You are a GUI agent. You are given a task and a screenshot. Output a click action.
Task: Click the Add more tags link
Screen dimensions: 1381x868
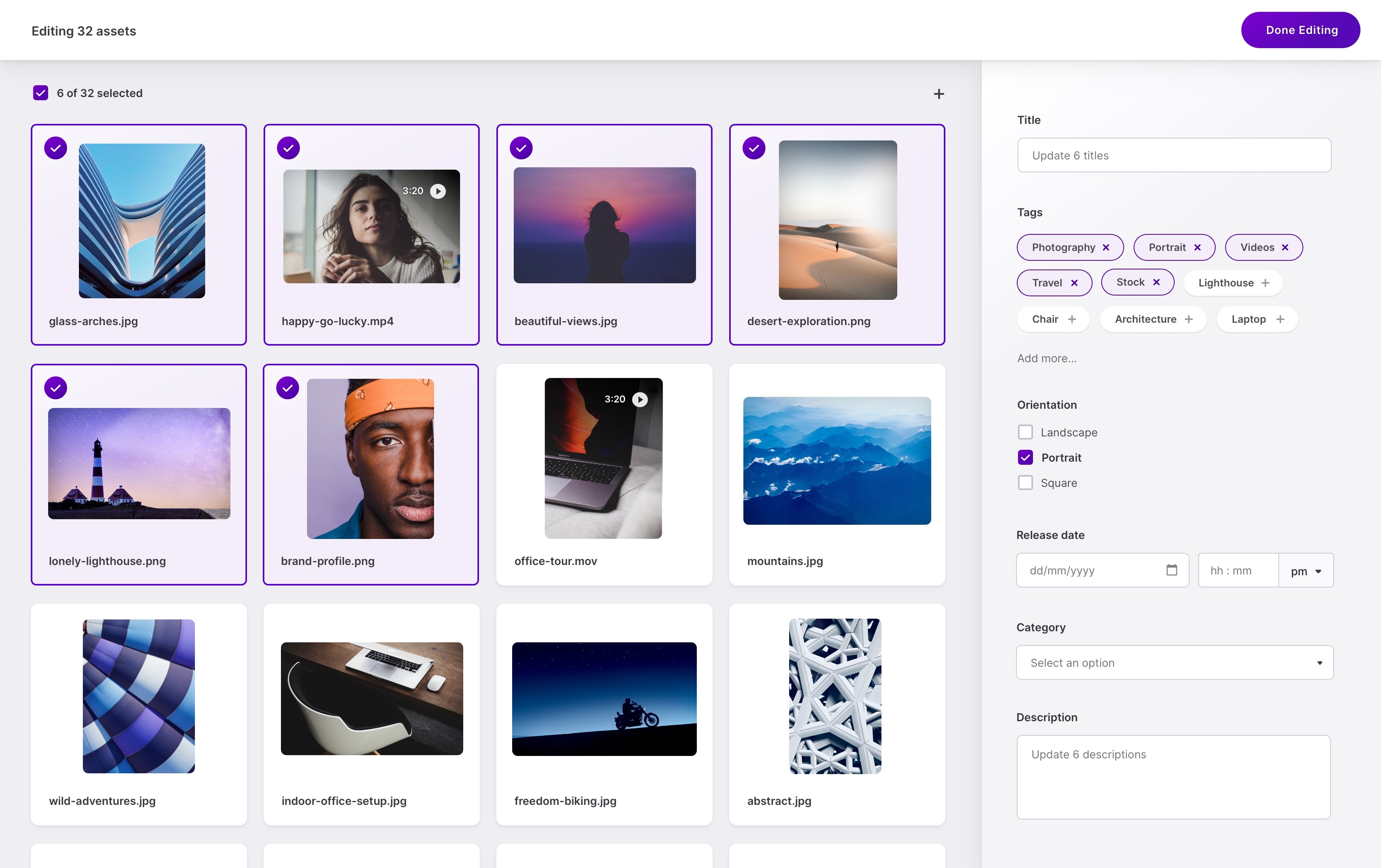click(x=1046, y=358)
